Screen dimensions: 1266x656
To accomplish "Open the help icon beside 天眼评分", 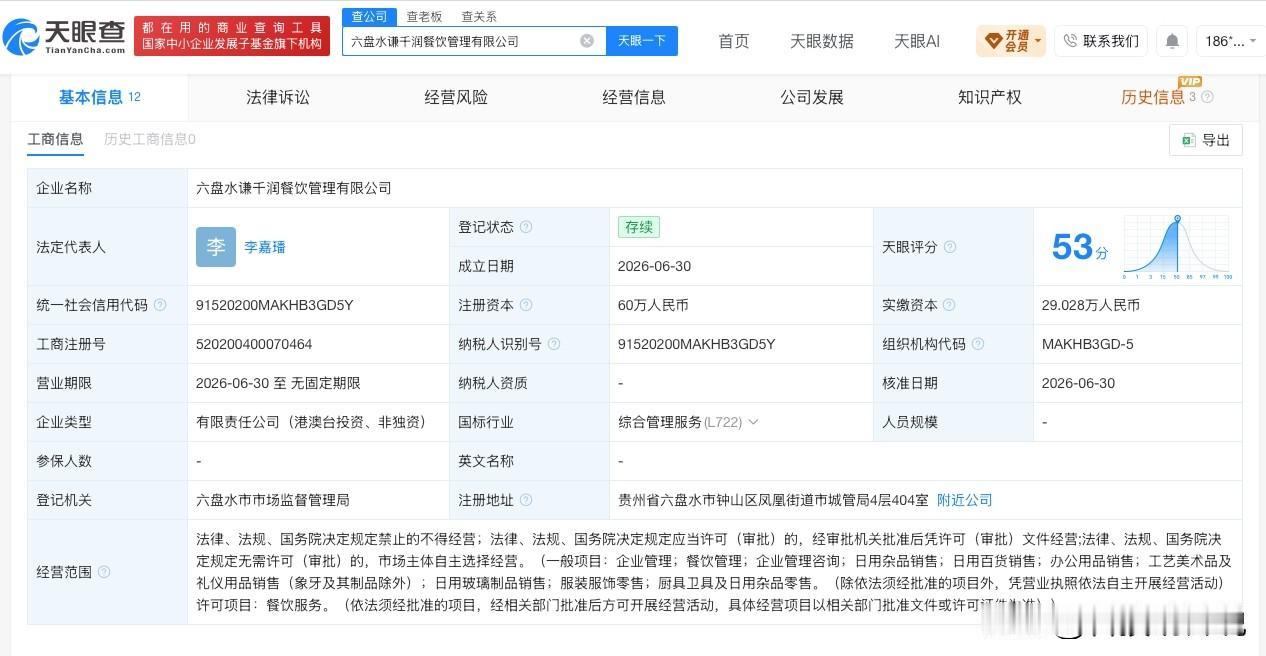I will pyautogui.click(x=950, y=247).
